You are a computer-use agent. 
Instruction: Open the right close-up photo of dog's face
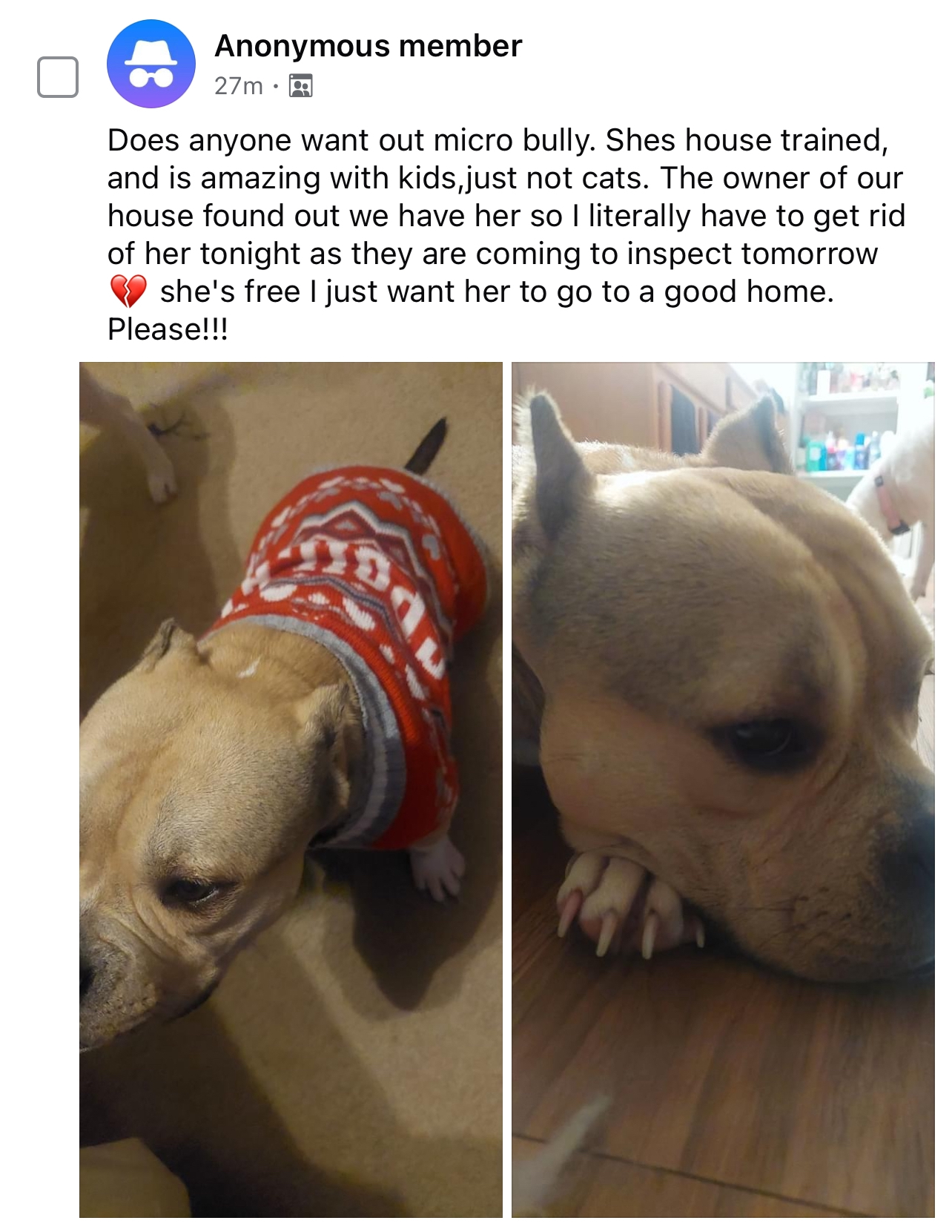723,789
